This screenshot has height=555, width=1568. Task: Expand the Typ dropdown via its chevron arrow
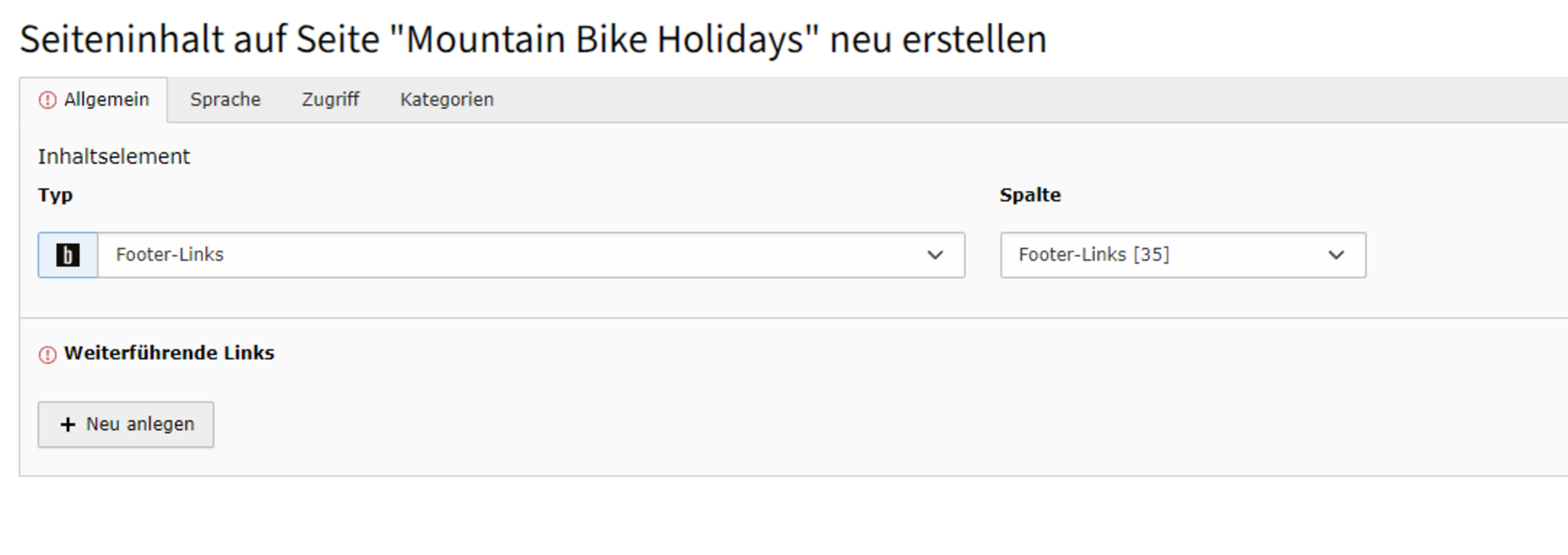click(x=935, y=255)
